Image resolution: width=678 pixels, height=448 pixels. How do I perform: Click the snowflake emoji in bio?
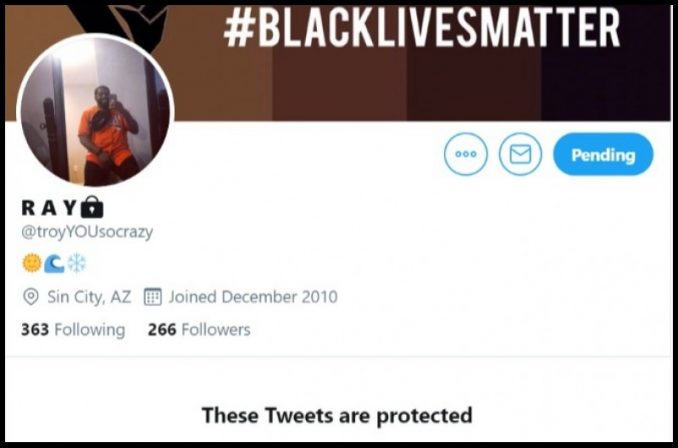(x=77, y=263)
